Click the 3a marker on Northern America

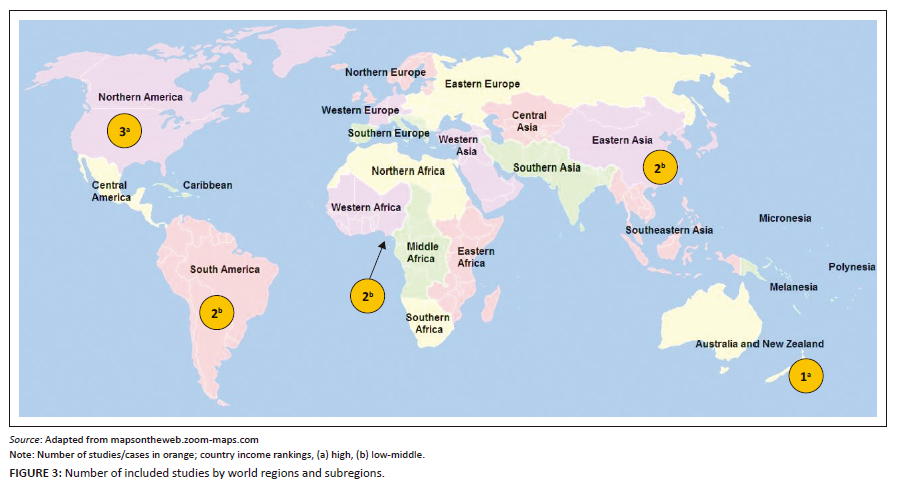(125, 131)
